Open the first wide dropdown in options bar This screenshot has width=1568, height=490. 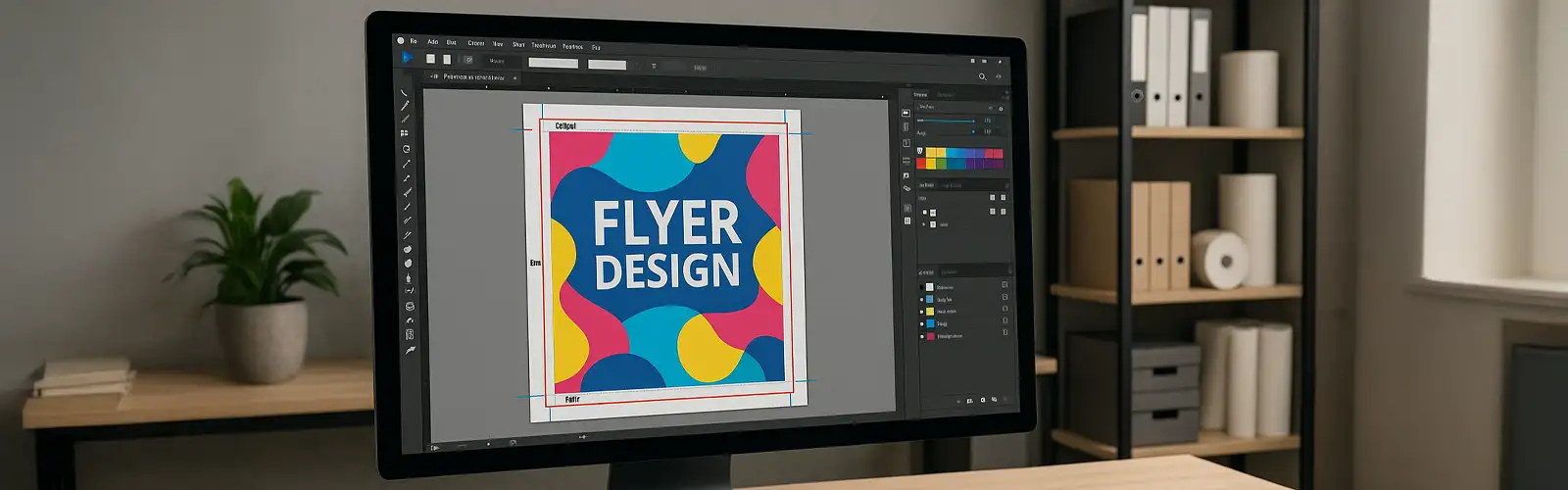(x=553, y=64)
